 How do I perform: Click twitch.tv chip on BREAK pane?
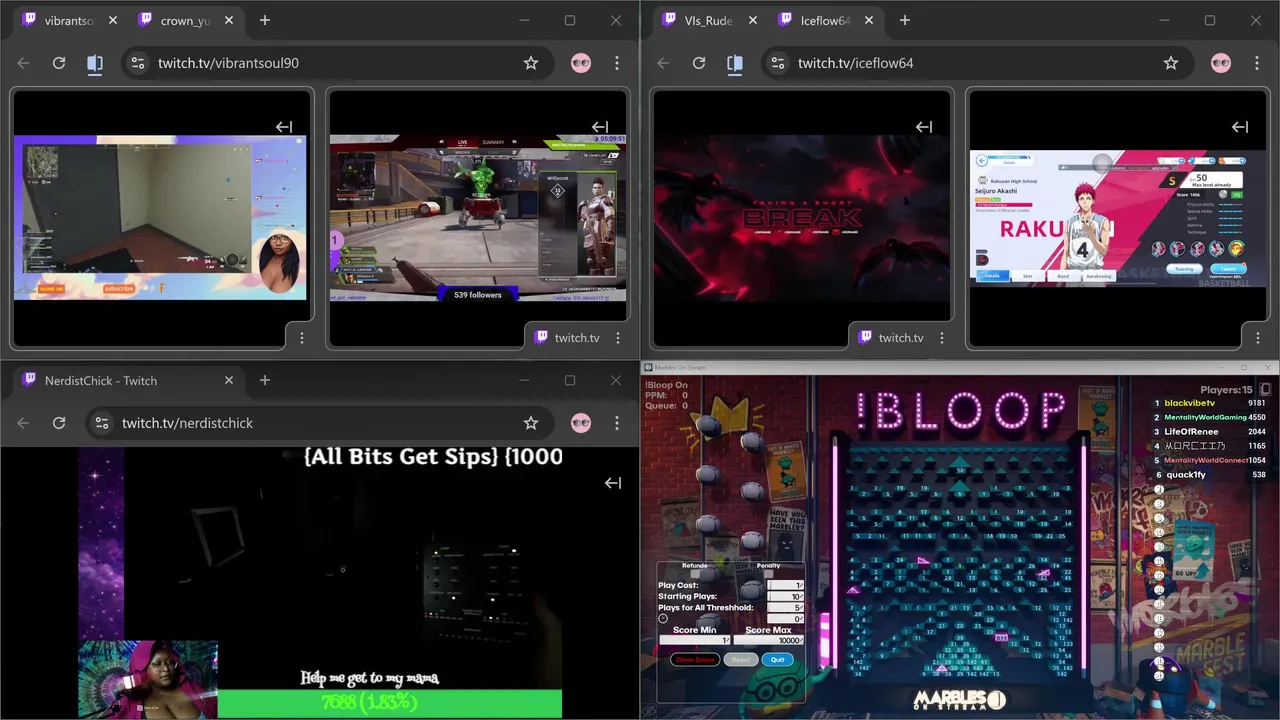click(x=891, y=338)
